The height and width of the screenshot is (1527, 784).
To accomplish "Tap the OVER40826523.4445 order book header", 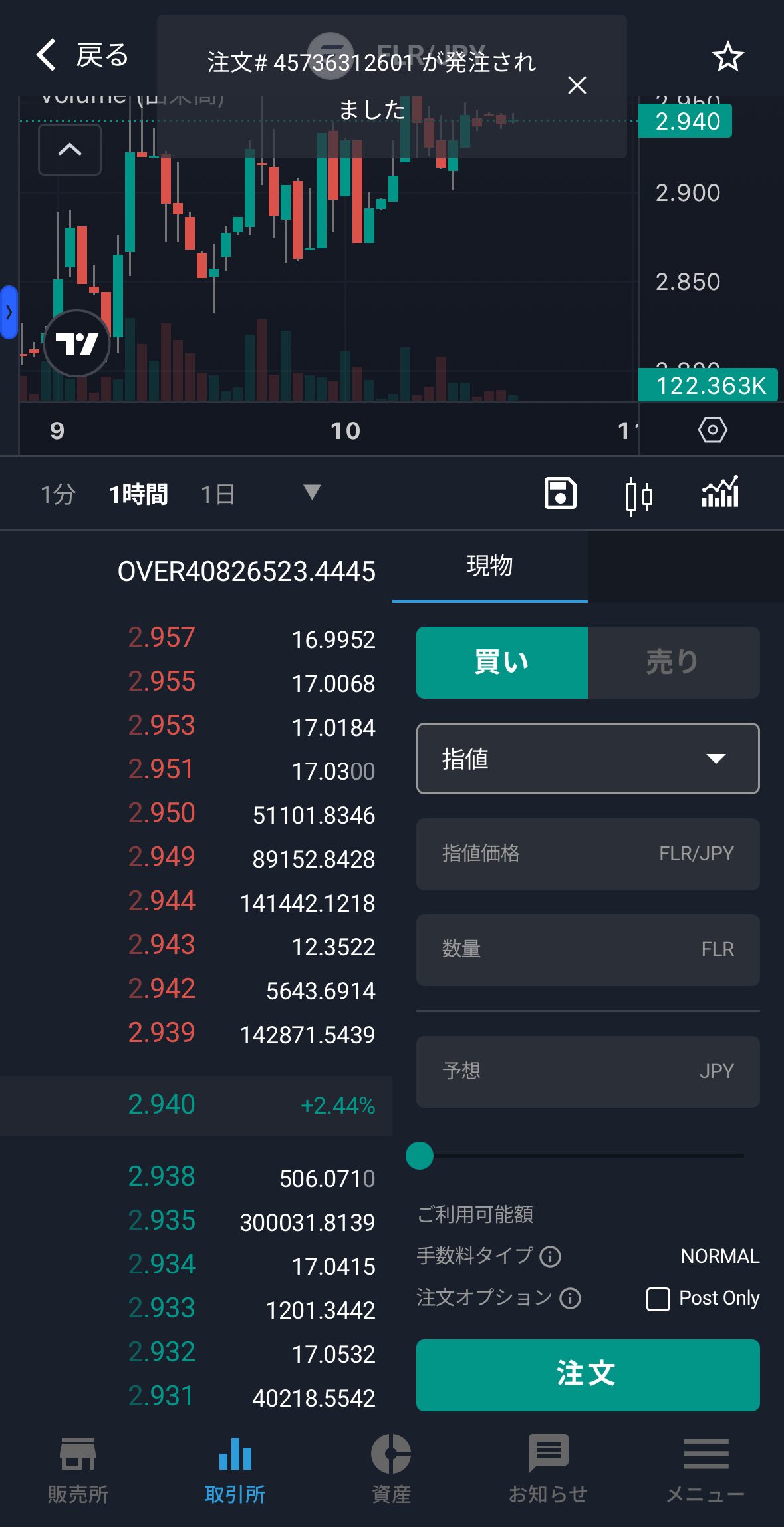I will tap(247, 572).
